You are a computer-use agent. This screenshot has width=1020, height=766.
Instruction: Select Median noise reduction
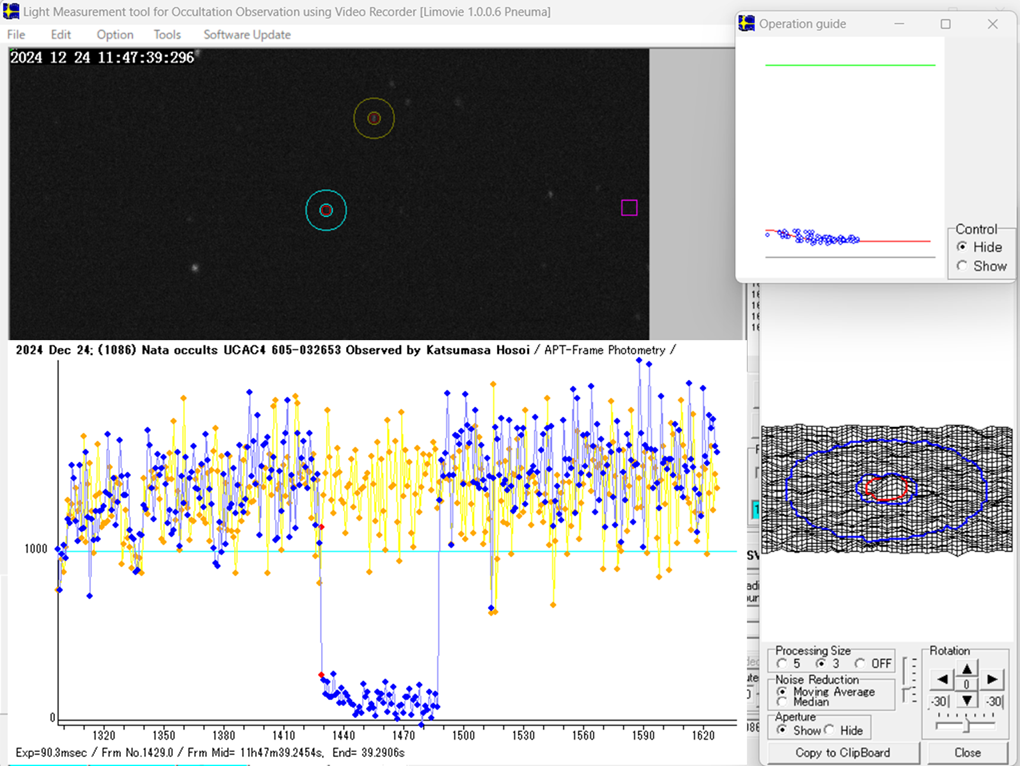[x=782, y=702]
